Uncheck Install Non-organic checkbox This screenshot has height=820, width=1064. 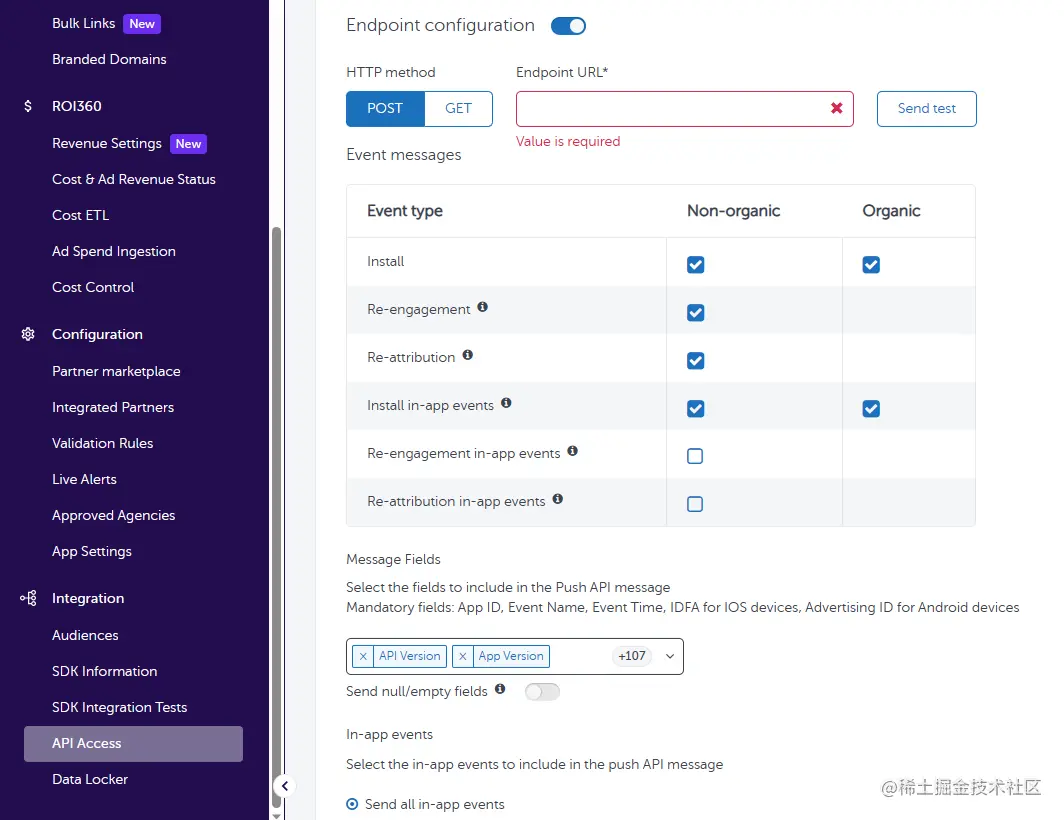tap(696, 265)
